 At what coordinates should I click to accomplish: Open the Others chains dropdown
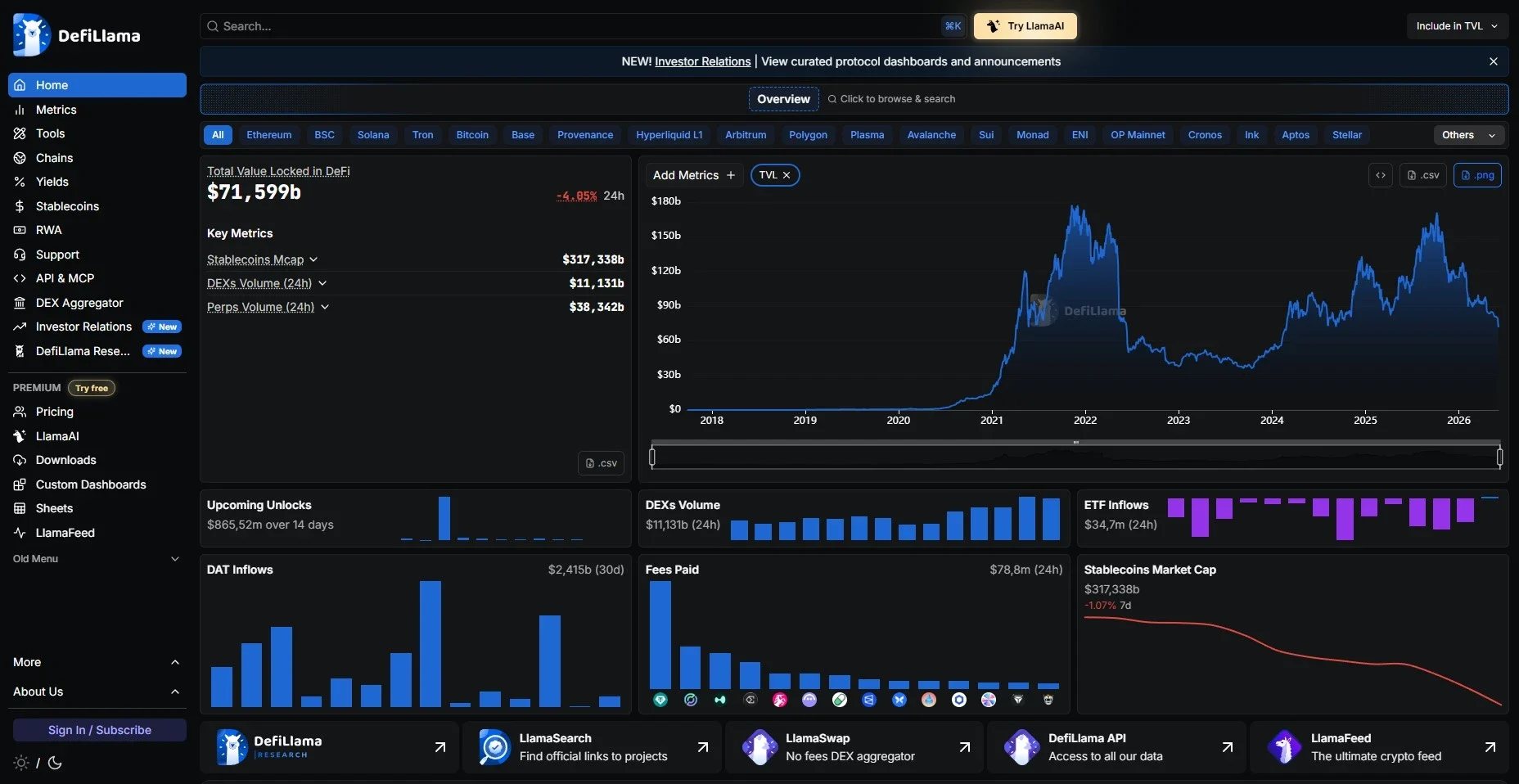1469,135
